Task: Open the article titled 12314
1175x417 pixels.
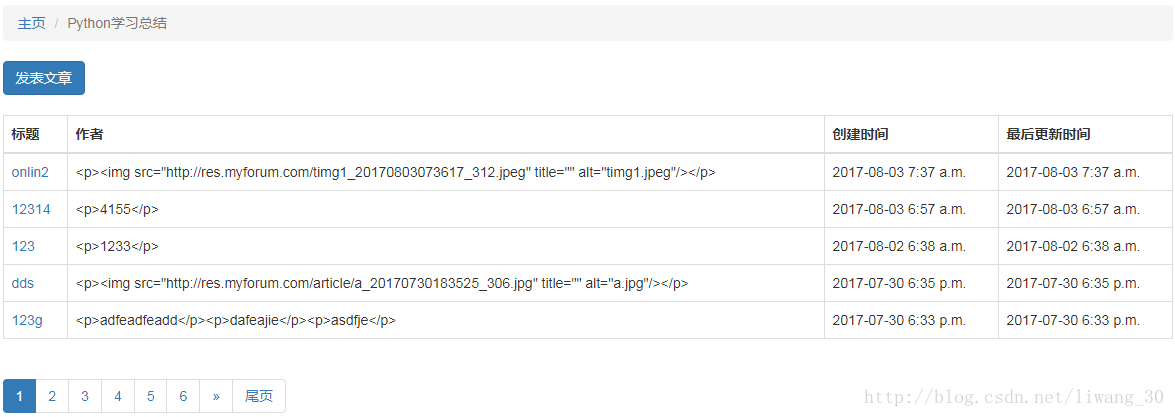Action: [31, 210]
